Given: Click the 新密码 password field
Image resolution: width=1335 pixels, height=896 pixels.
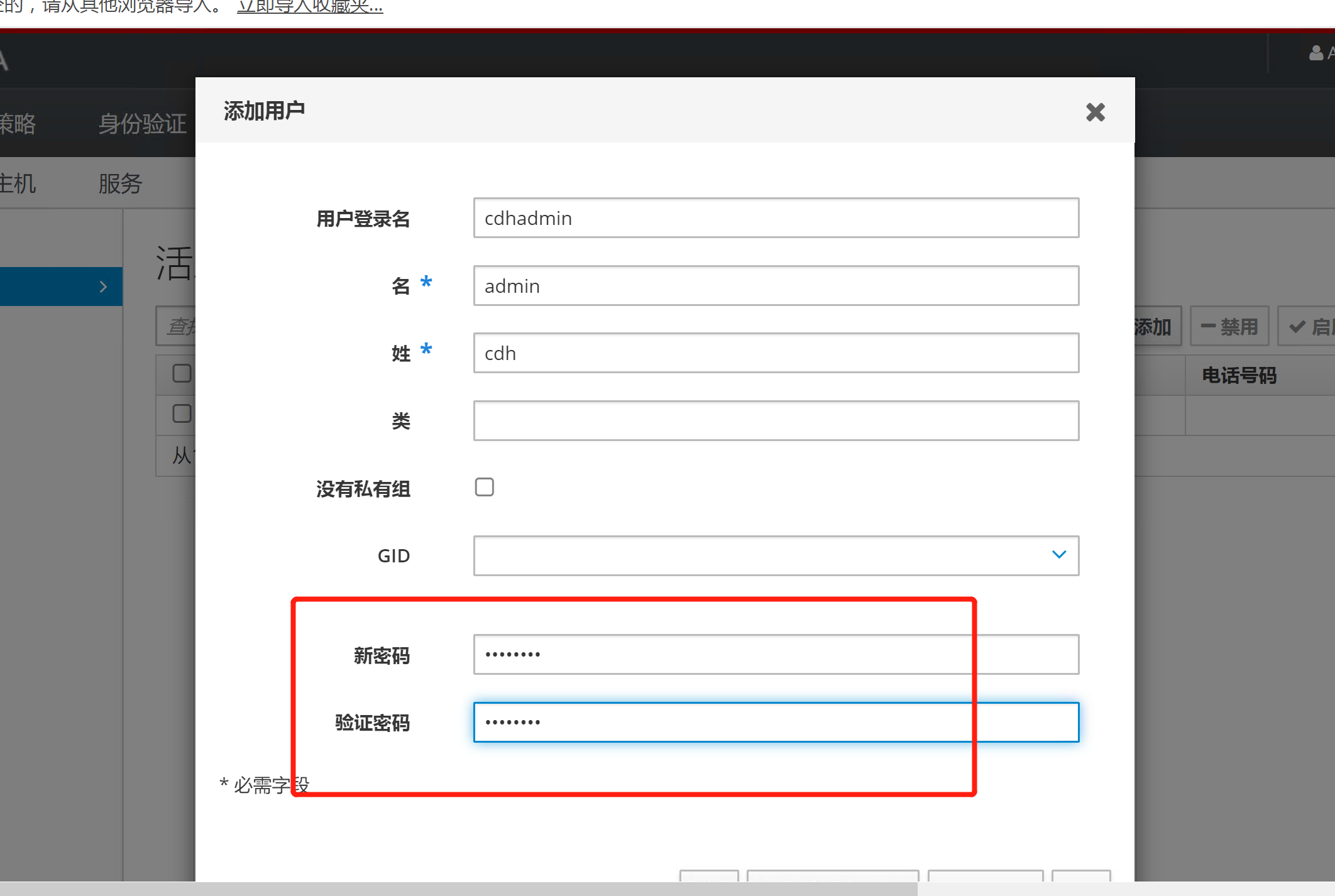Looking at the screenshot, I should coord(776,654).
